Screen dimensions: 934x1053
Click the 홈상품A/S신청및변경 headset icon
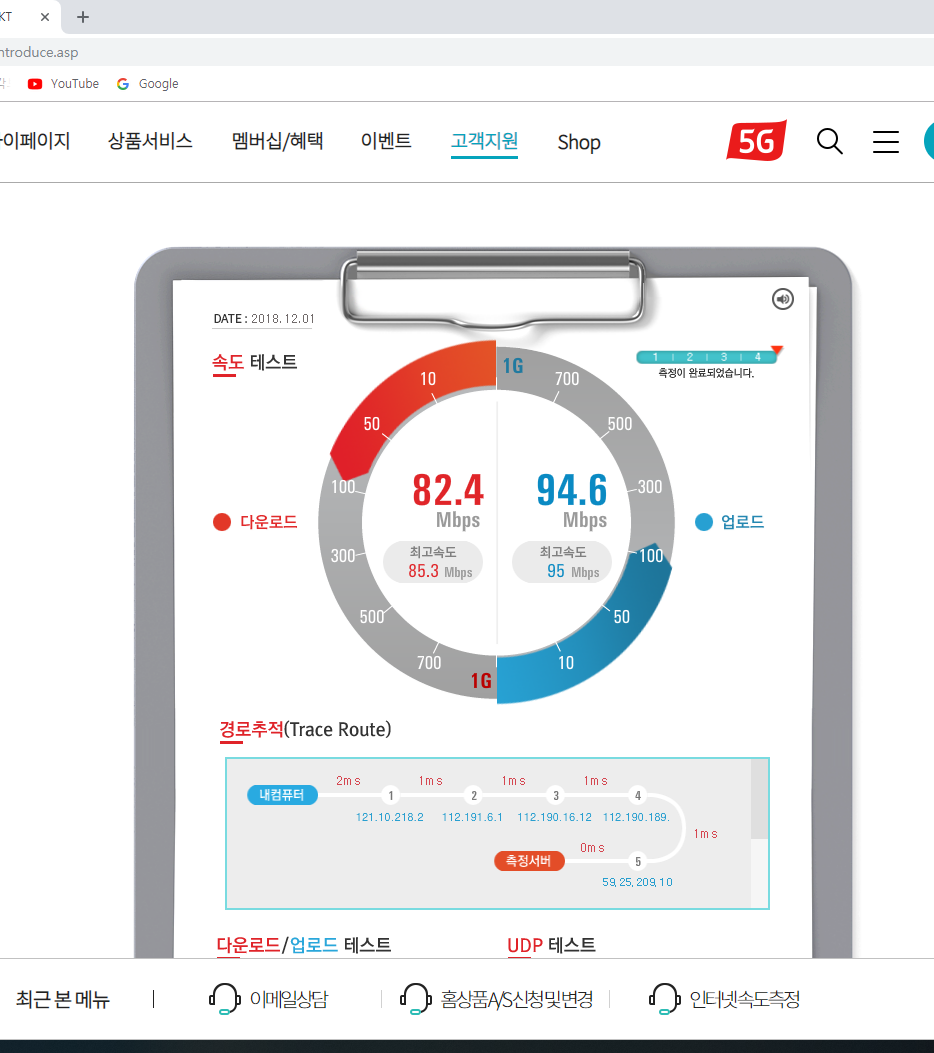point(414,999)
